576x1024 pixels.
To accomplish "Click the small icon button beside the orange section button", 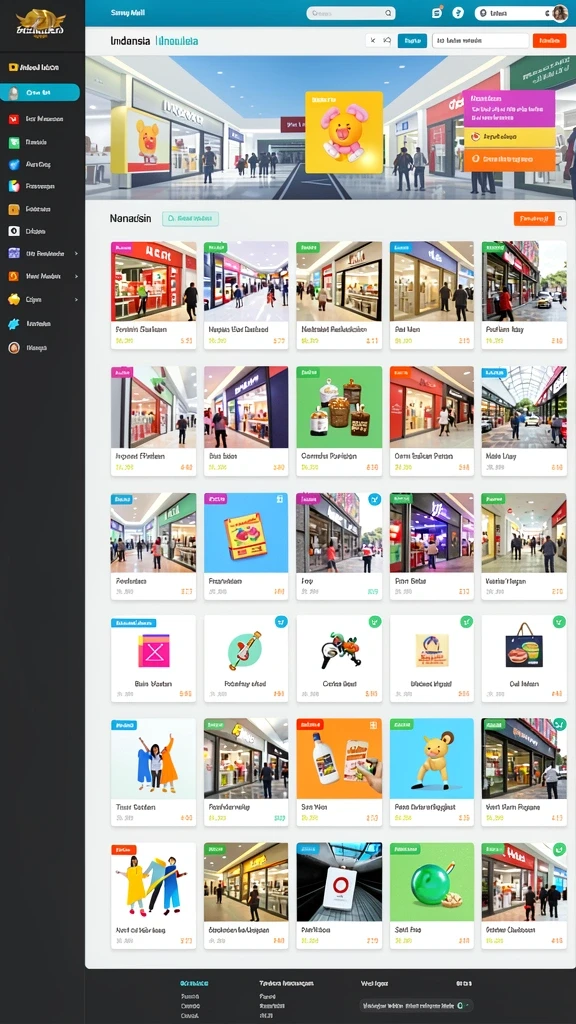I will (561, 219).
